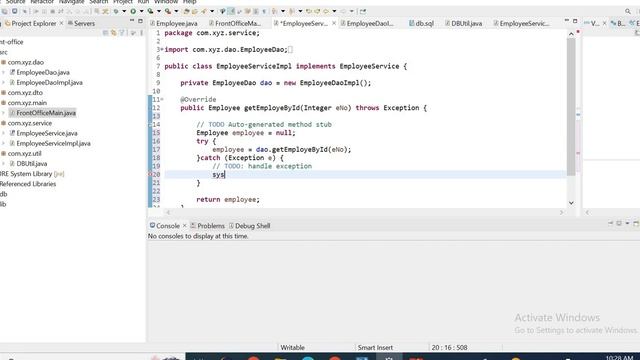Open the Help menu
The image size is (640, 360).
[189, 2]
